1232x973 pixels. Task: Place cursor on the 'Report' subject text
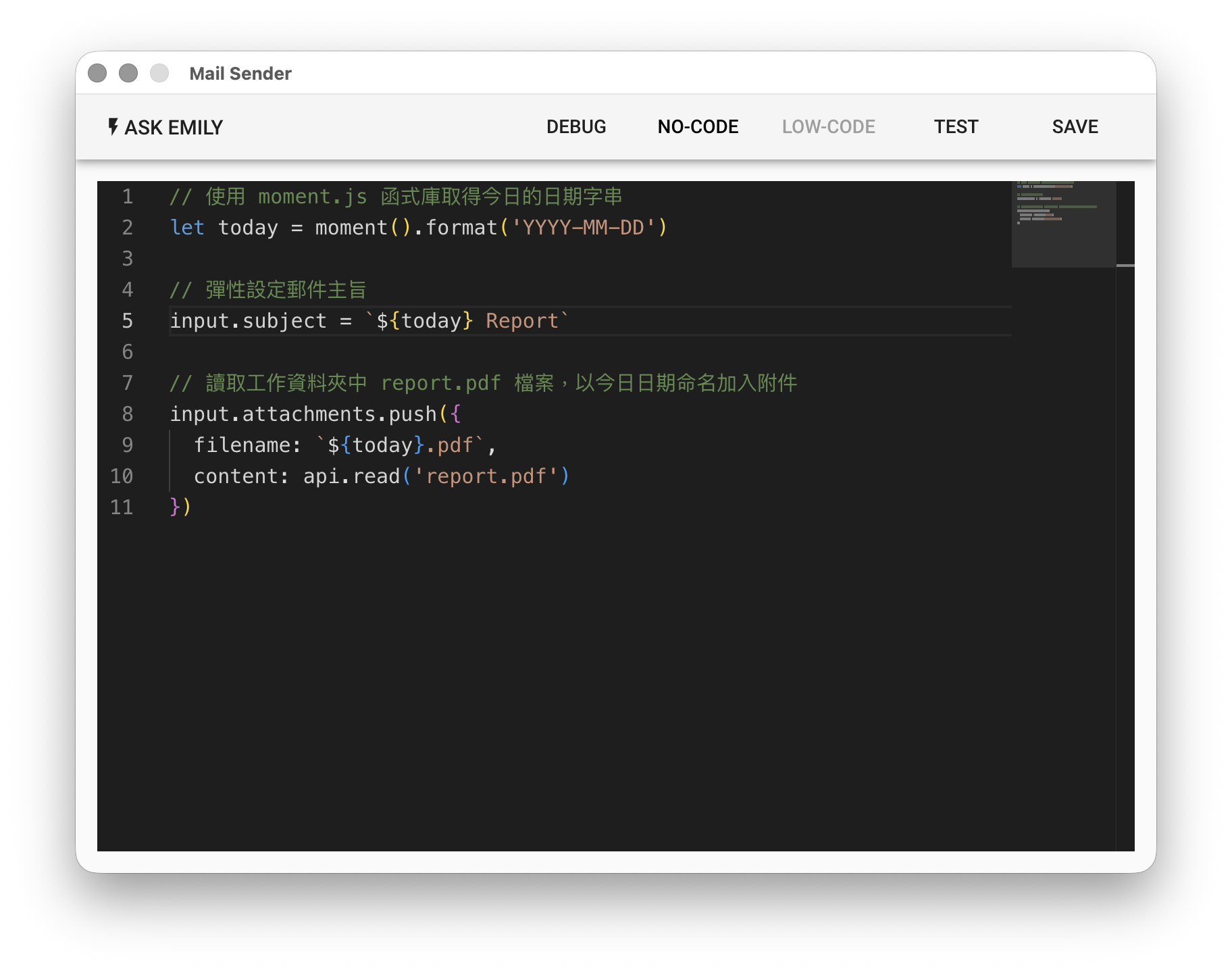click(522, 321)
